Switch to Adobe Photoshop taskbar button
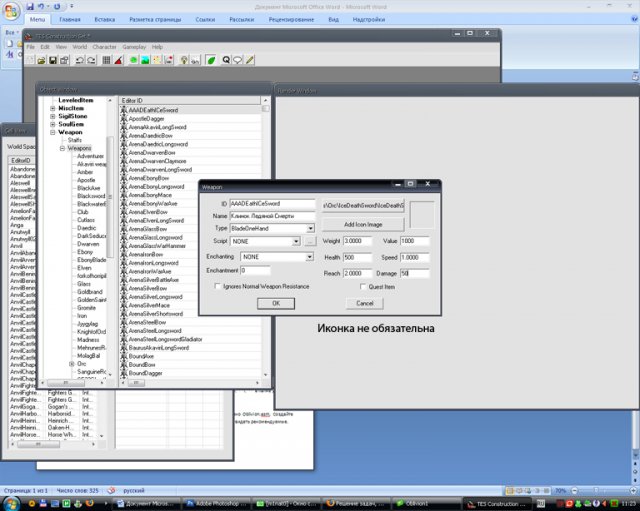 coord(216,504)
